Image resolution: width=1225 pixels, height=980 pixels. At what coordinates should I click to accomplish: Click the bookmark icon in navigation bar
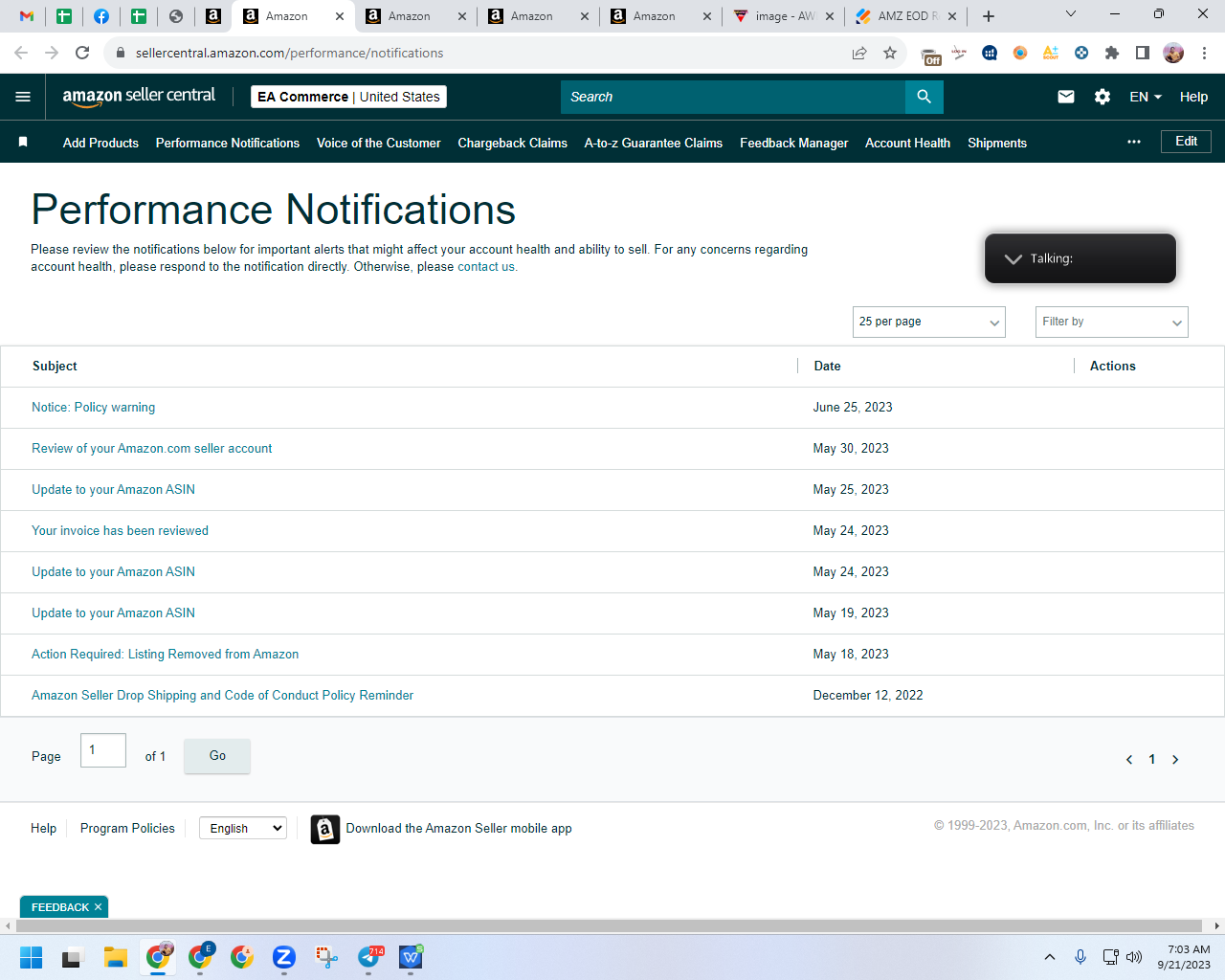click(x=23, y=143)
